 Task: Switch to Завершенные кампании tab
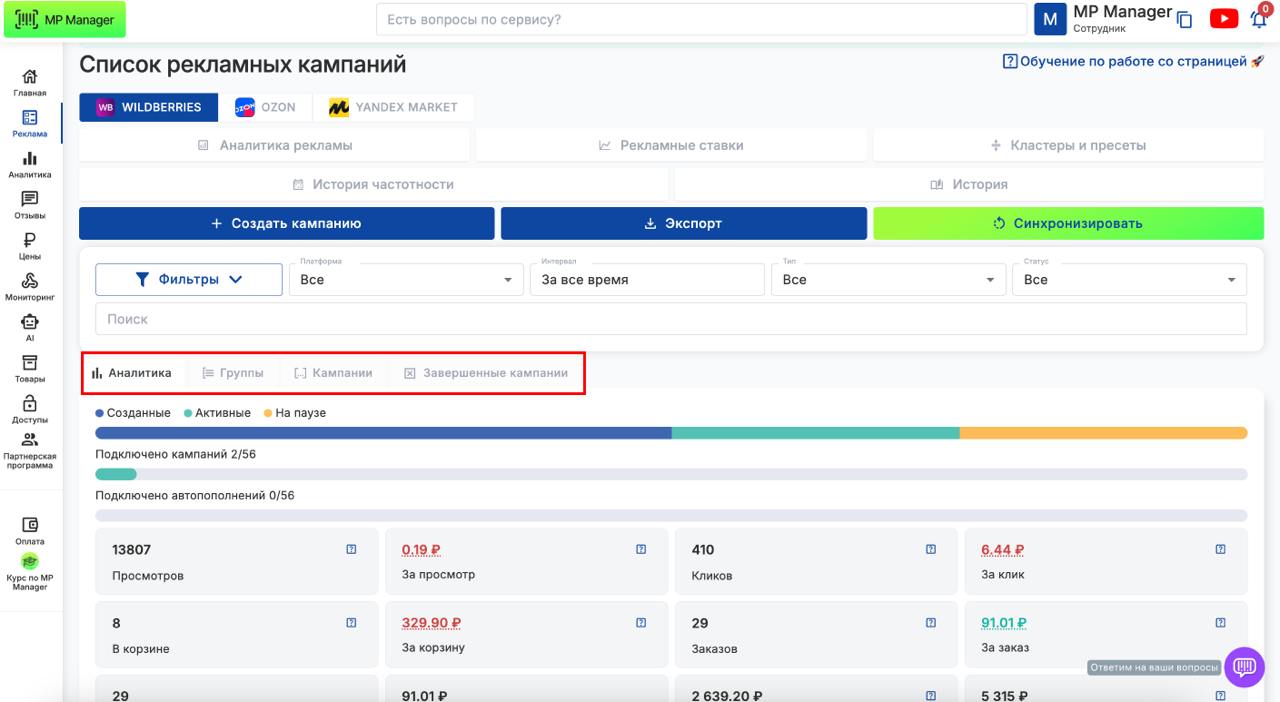pos(486,373)
